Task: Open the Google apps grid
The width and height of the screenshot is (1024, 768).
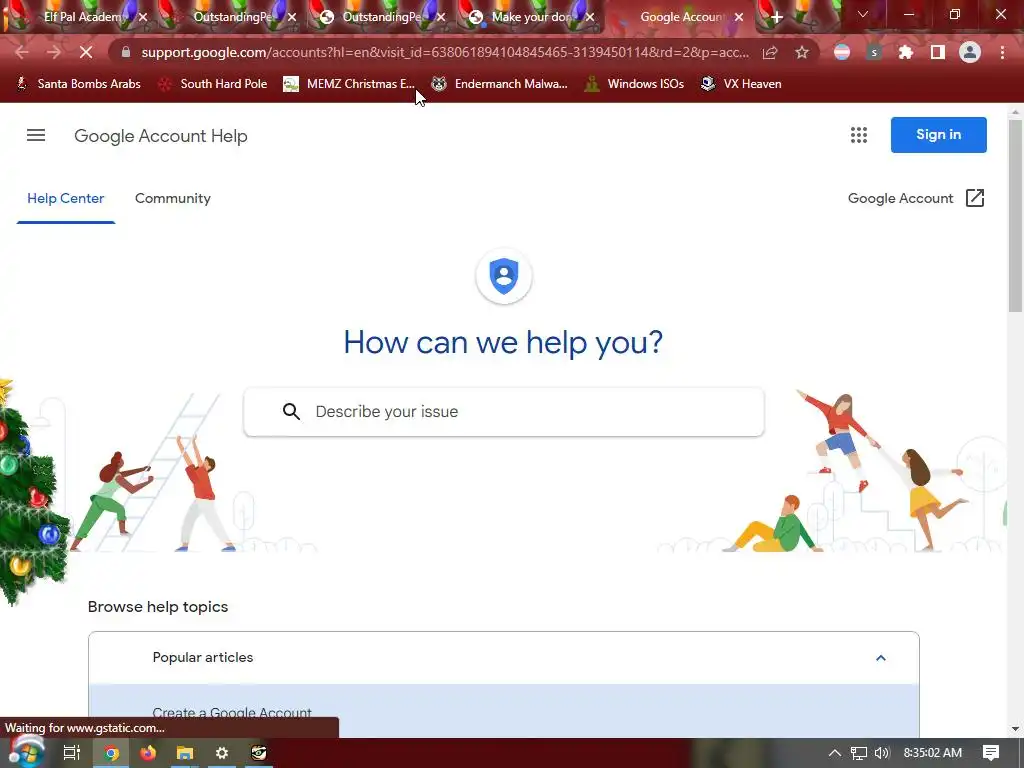Action: pos(859,135)
